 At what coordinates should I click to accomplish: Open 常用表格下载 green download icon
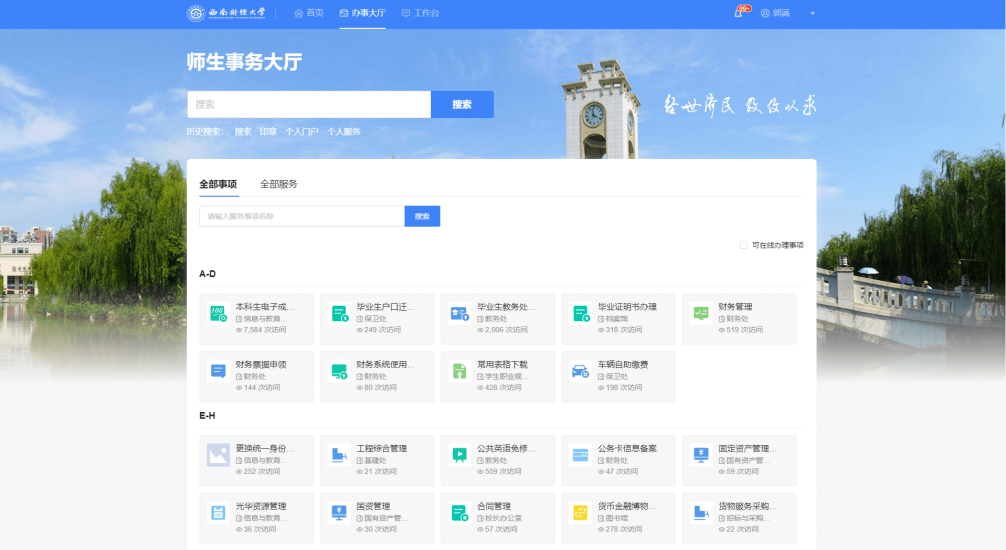point(459,371)
